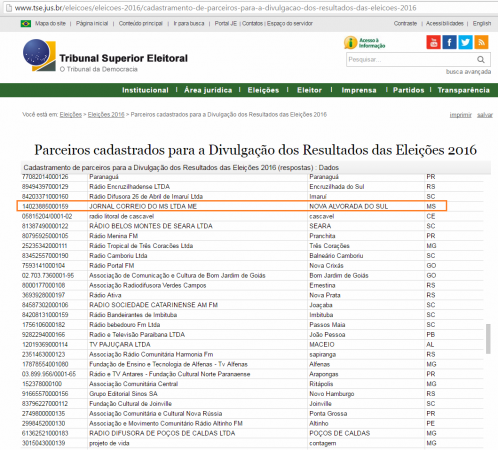Open Espaço do servidor link

point(290,23)
